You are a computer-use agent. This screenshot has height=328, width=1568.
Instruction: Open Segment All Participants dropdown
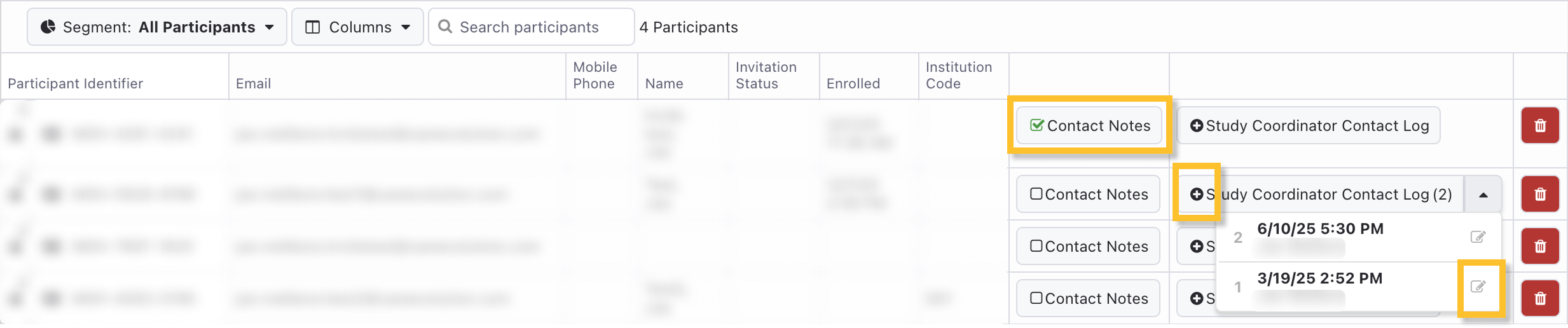157,27
